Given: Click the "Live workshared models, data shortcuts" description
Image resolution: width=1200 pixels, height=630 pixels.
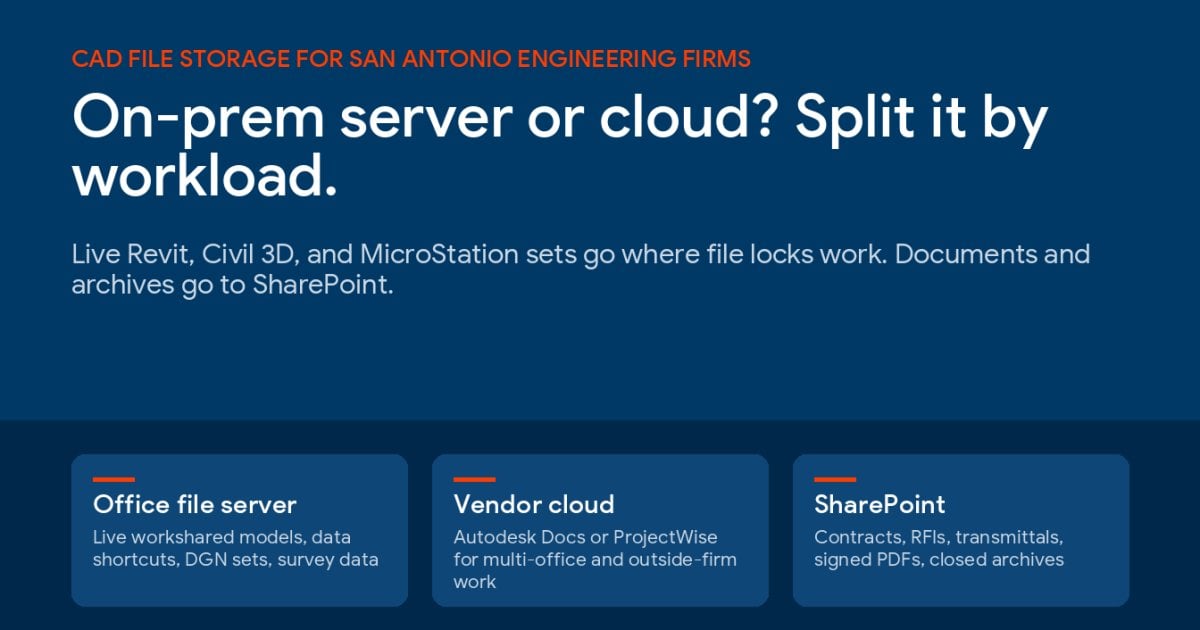Looking at the screenshot, I should tap(236, 548).
